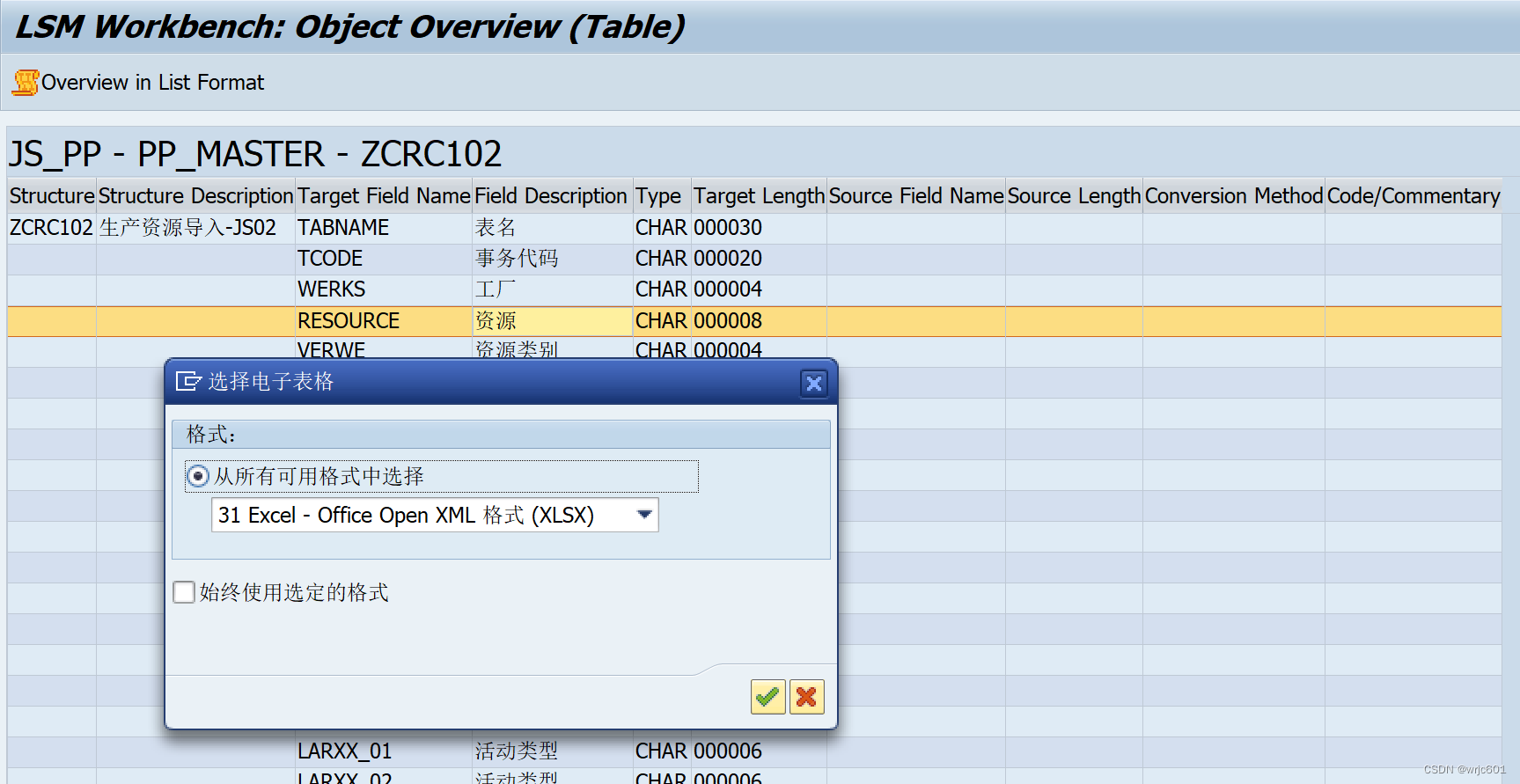Open the Excel XLSX format dropdown arrow
1520x784 pixels.
pyautogui.click(x=644, y=515)
